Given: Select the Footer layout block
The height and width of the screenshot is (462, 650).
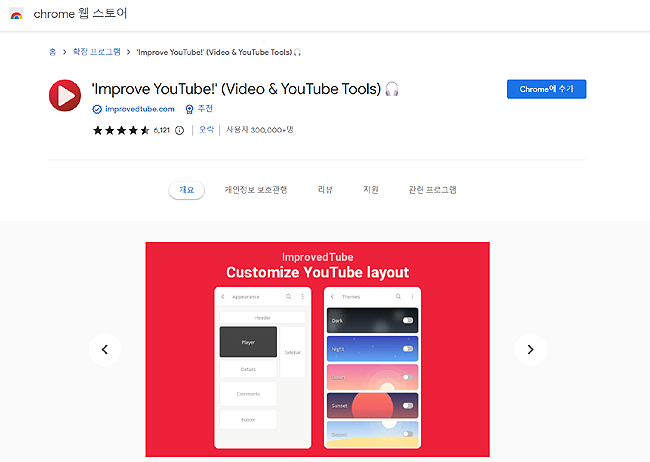Looking at the screenshot, I should 248,420.
